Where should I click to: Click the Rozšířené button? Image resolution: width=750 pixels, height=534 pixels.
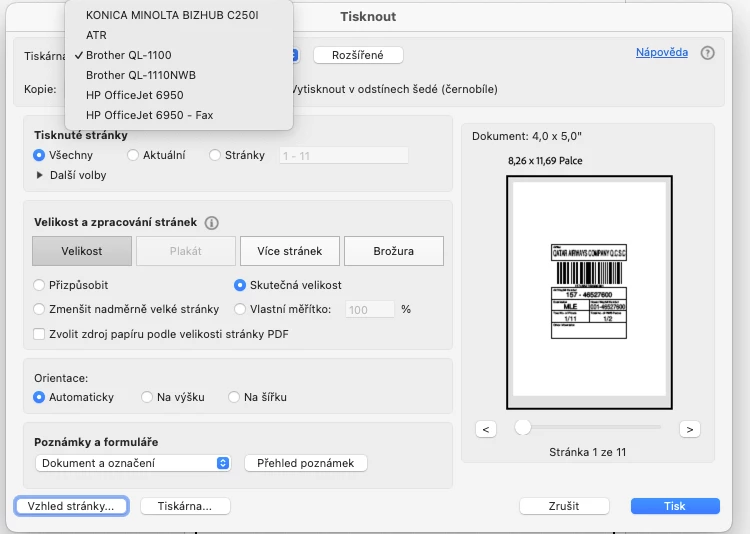tap(358, 55)
